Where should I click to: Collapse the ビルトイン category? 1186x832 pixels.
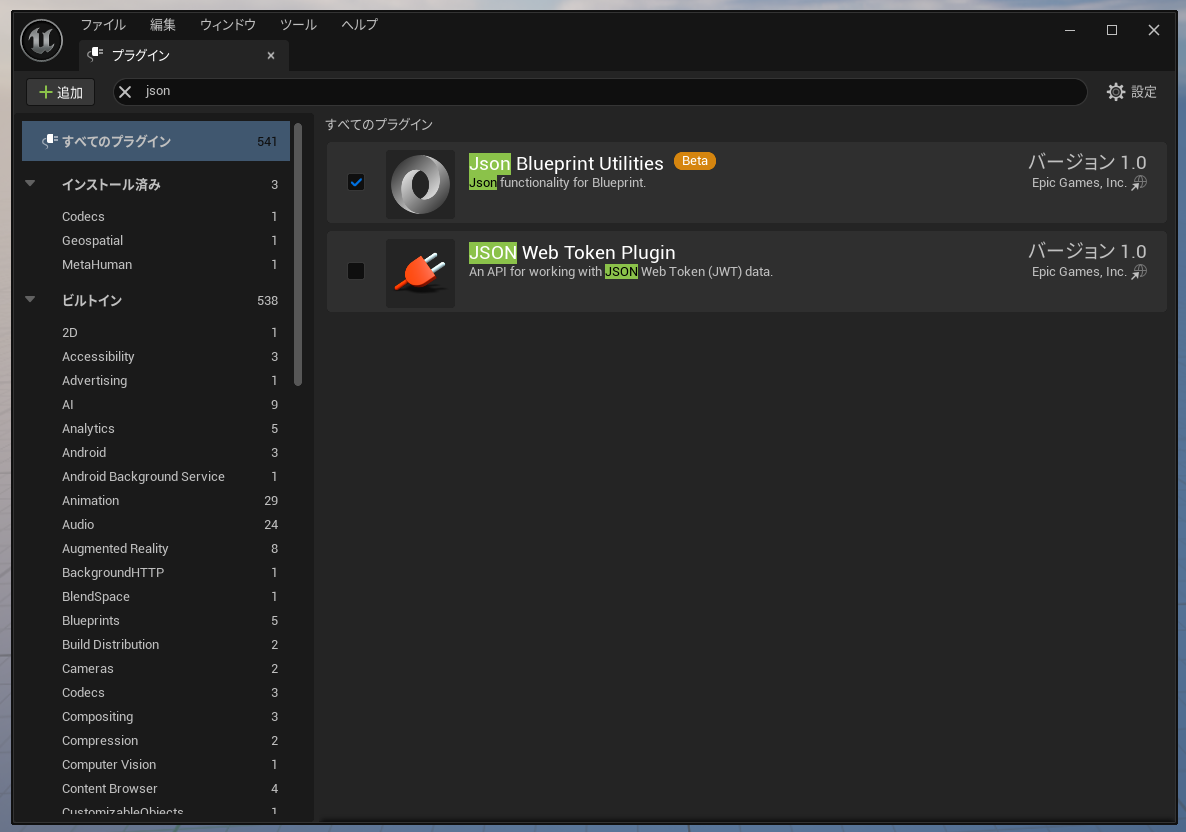(x=30, y=300)
